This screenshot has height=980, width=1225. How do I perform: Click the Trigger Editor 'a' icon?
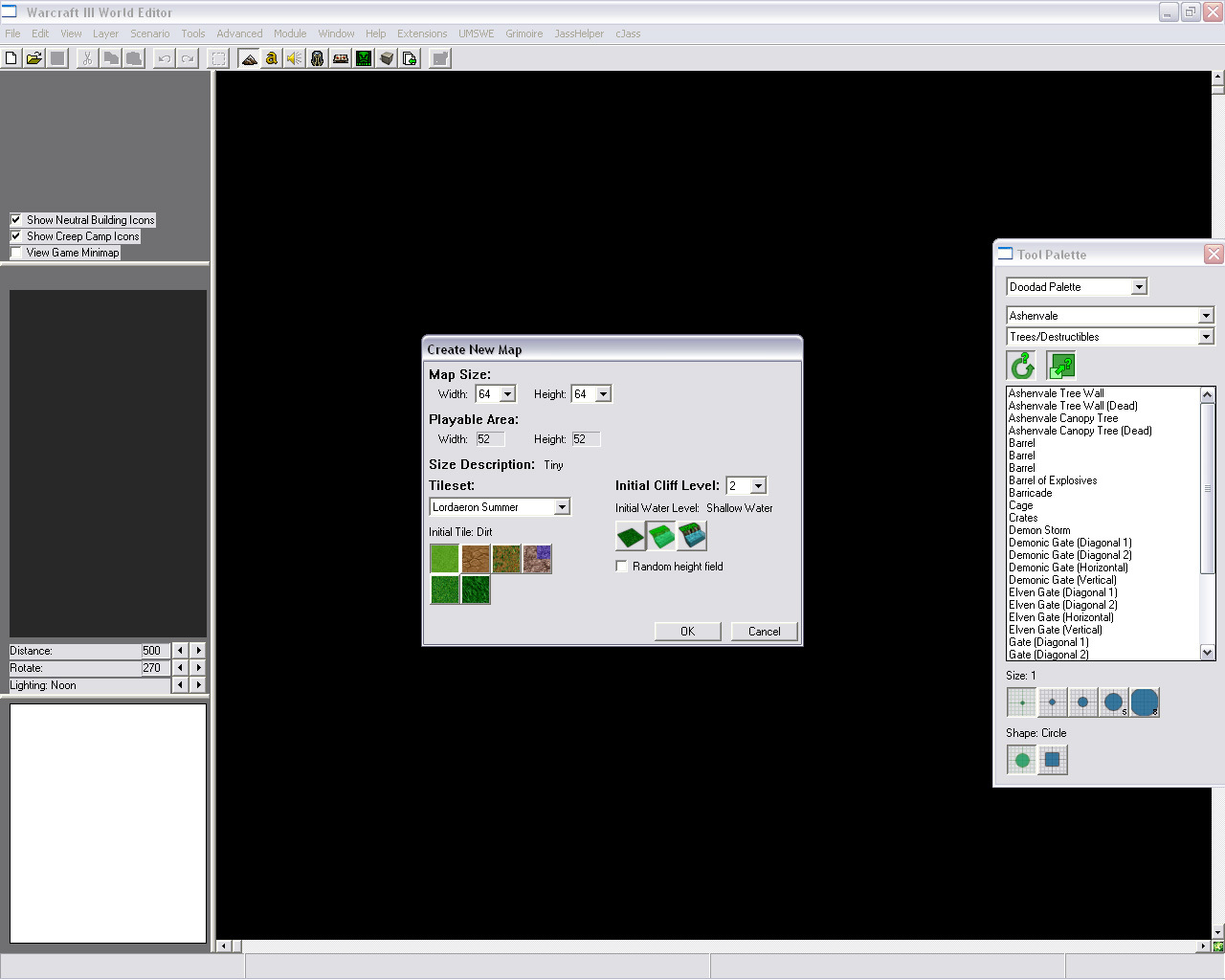[x=272, y=58]
